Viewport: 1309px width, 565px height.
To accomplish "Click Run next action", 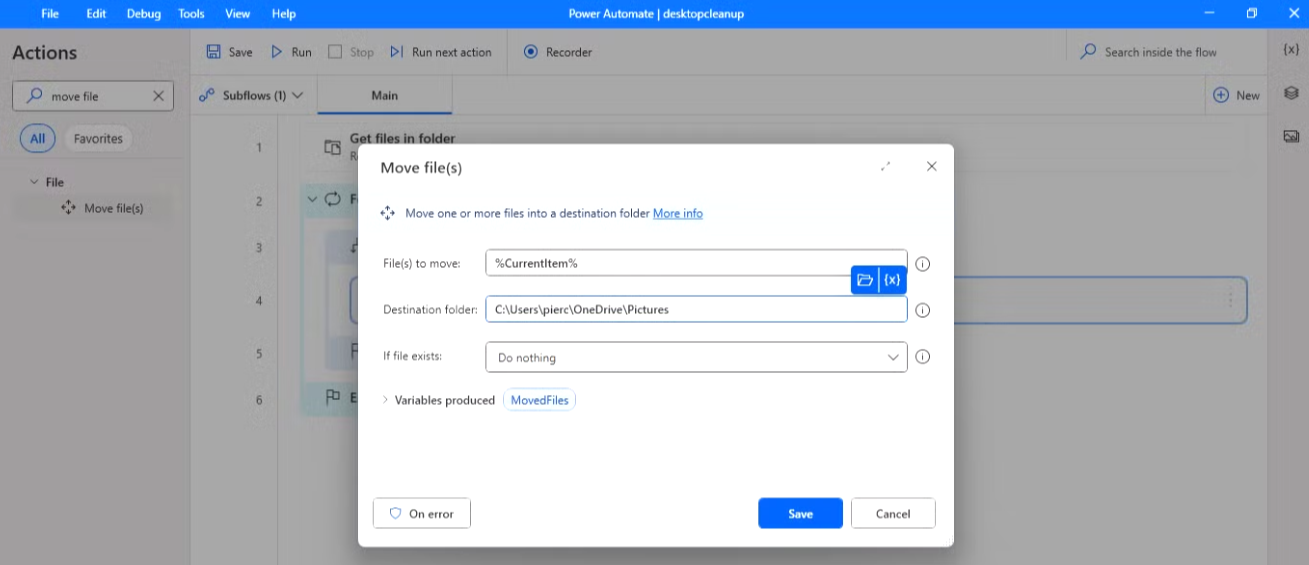I will (x=441, y=52).
